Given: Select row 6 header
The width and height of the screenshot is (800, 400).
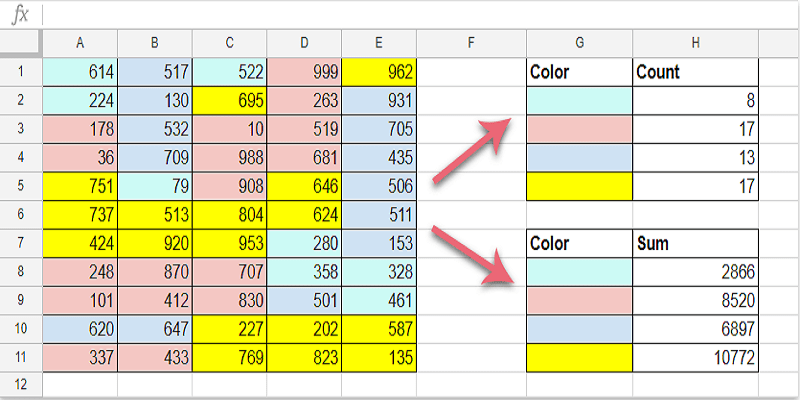Looking at the screenshot, I should tap(20, 213).
